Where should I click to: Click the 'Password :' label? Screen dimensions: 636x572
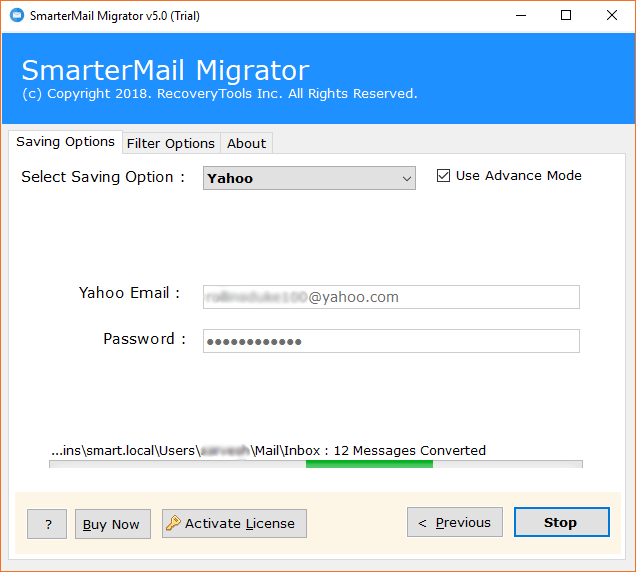point(144,339)
